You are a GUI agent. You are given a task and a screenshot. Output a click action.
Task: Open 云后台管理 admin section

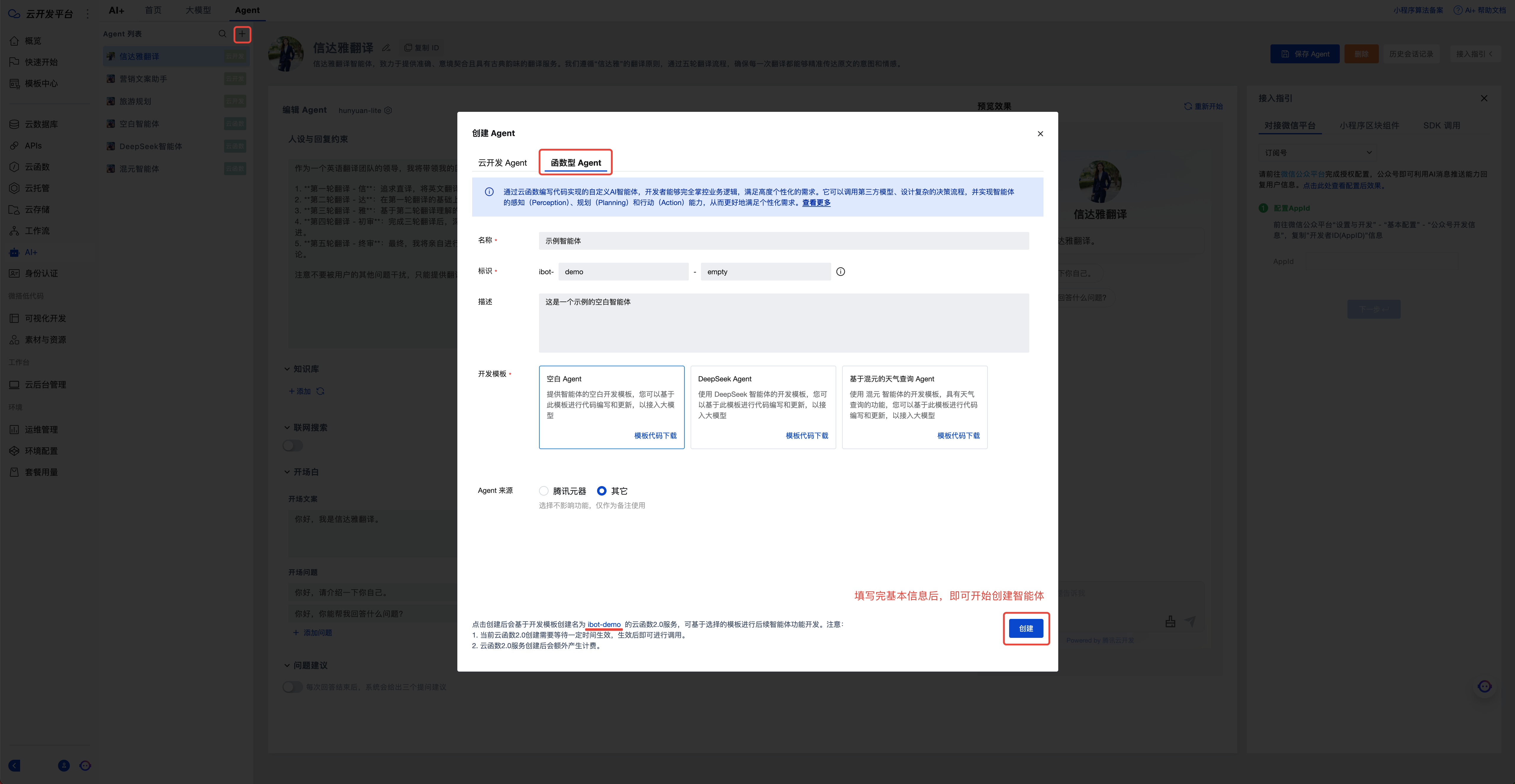click(x=38, y=384)
